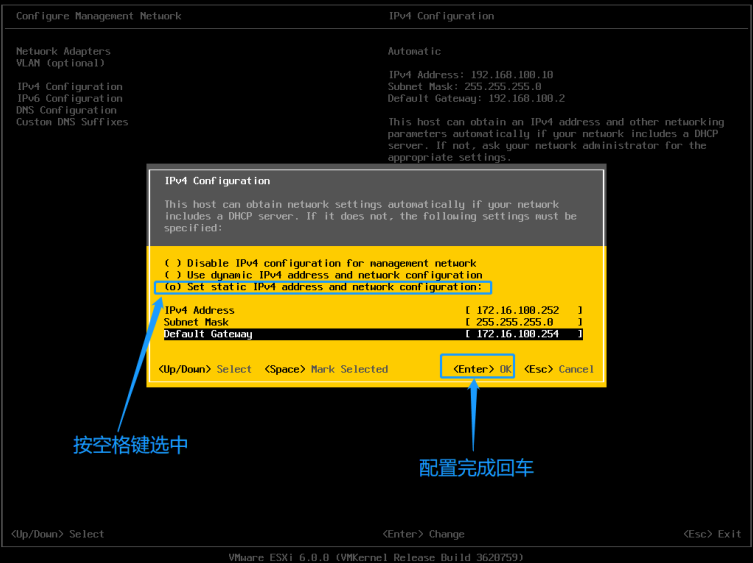Choose DNS Configuration menu entry
The image size is (753, 563).
[x=66, y=110]
